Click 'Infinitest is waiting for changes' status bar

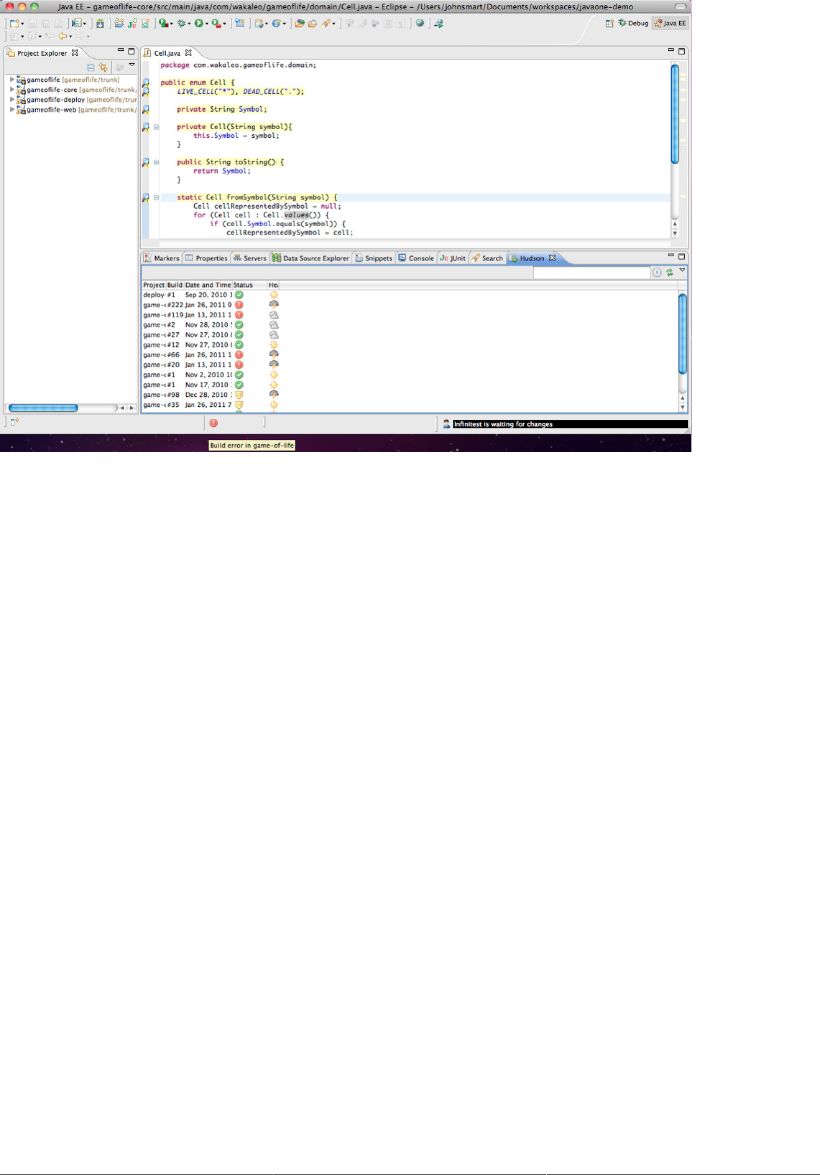(570, 424)
